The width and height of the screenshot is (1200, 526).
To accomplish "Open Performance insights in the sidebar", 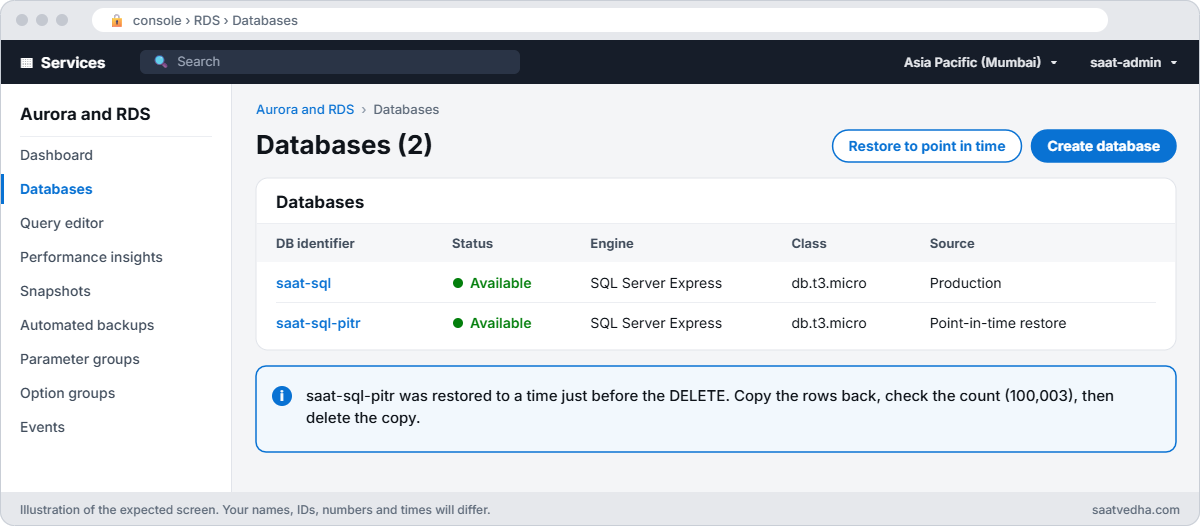I will (x=91, y=257).
